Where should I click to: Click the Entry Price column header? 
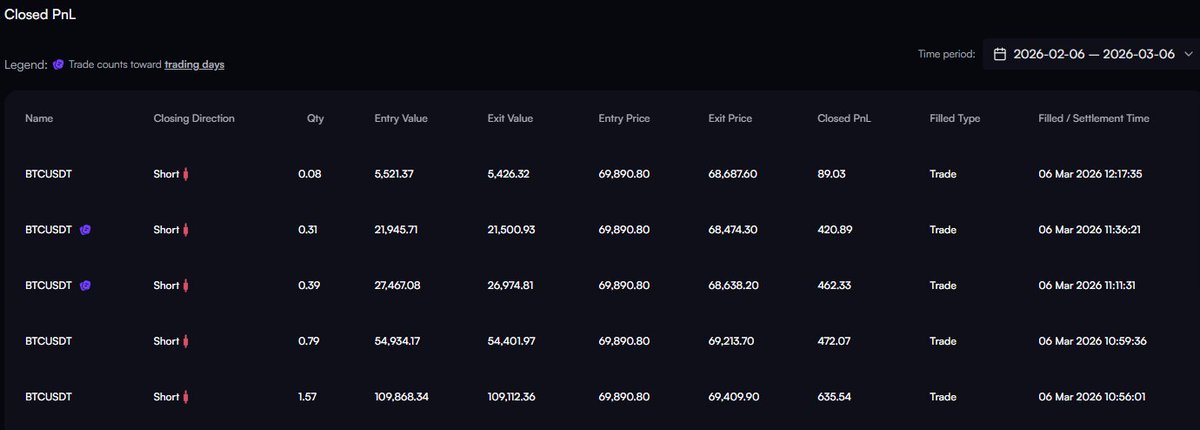click(624, 118)
